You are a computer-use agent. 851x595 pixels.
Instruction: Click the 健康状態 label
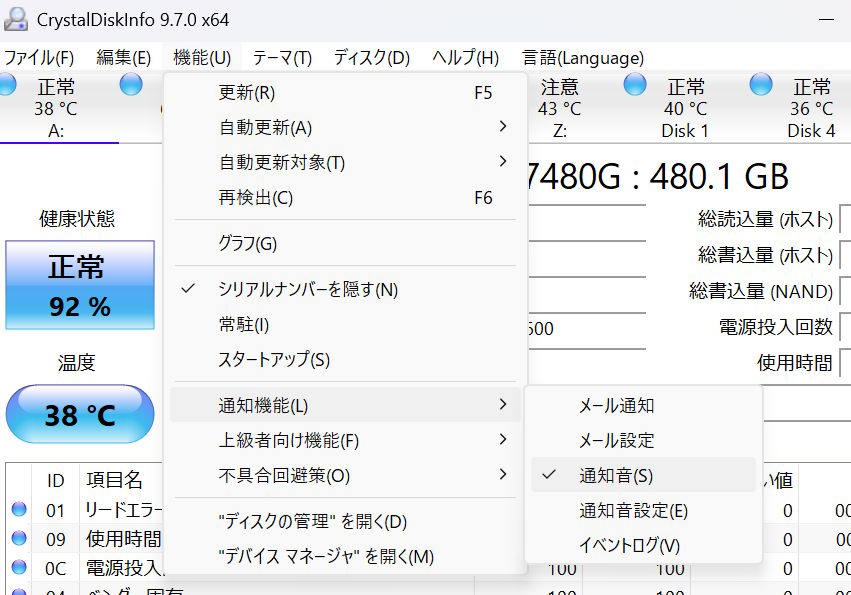pos(77,219)
